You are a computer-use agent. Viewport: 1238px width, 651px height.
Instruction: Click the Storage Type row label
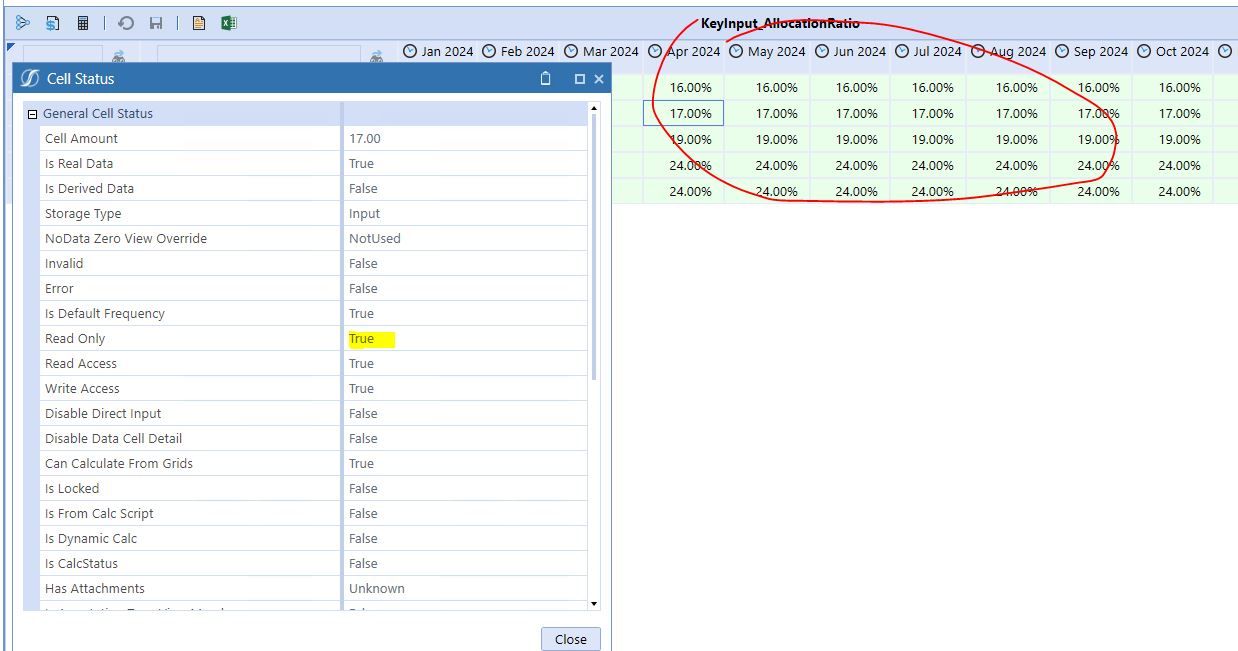83,214
